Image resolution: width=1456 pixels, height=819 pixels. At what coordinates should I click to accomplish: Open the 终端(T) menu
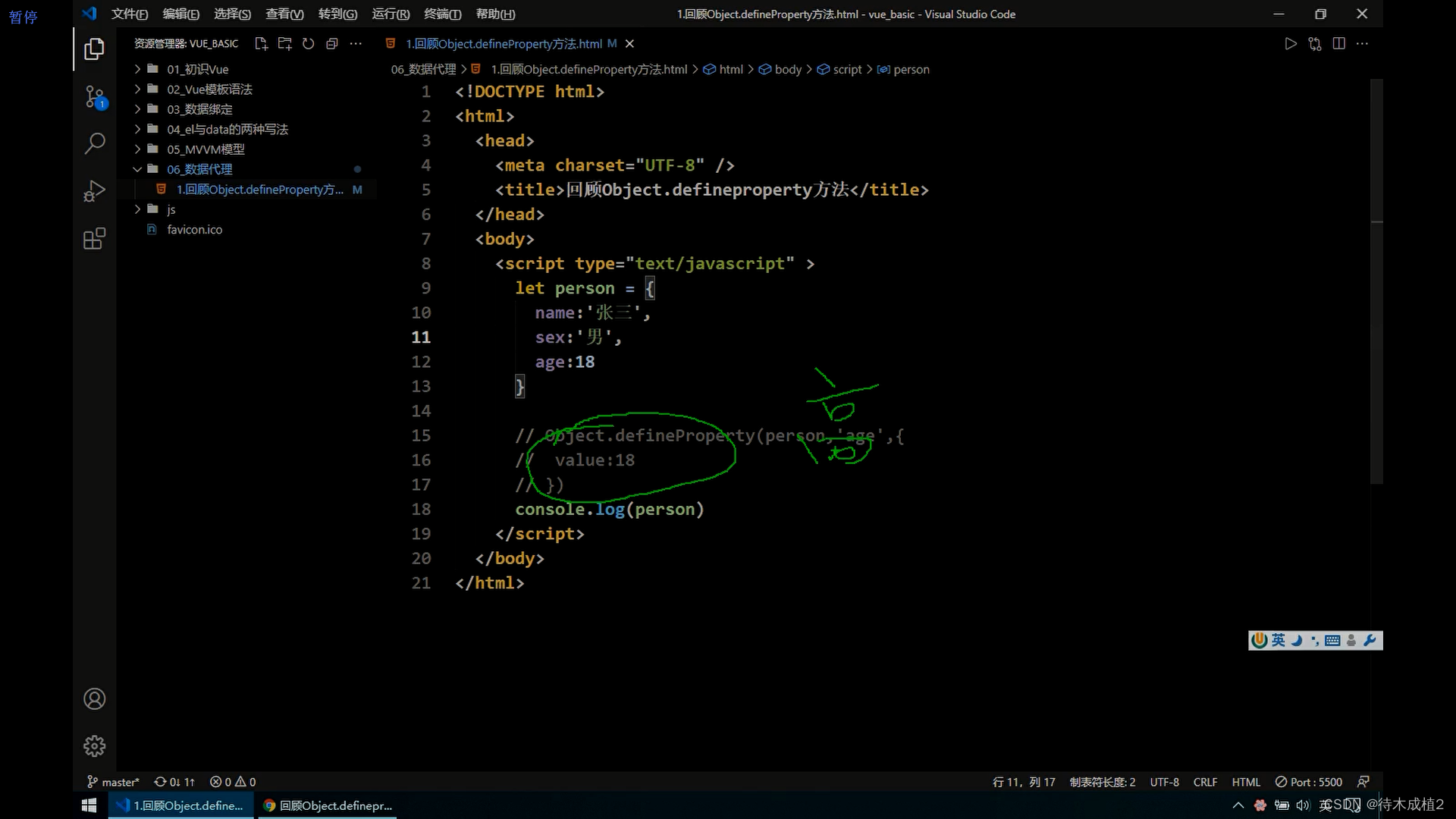click(x=442, y=14)
